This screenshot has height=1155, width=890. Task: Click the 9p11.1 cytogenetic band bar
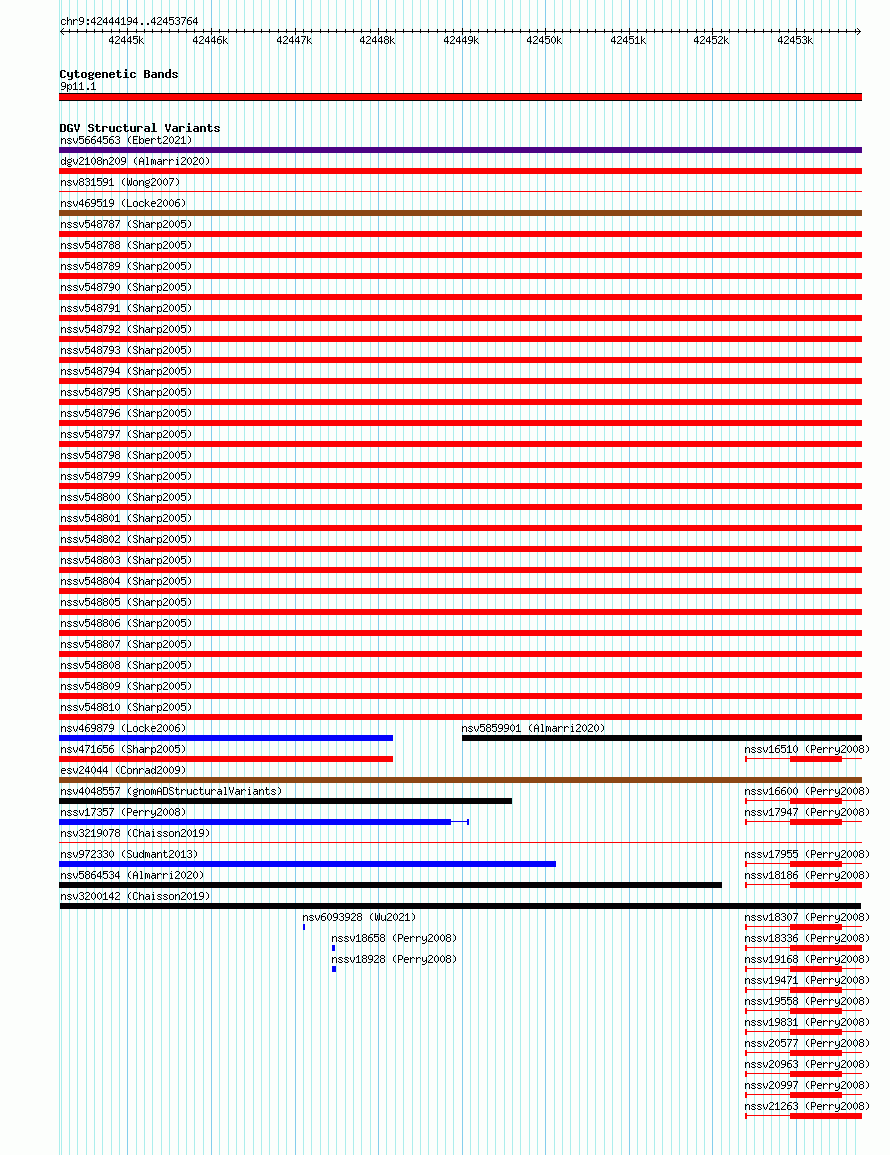point(460,96)
